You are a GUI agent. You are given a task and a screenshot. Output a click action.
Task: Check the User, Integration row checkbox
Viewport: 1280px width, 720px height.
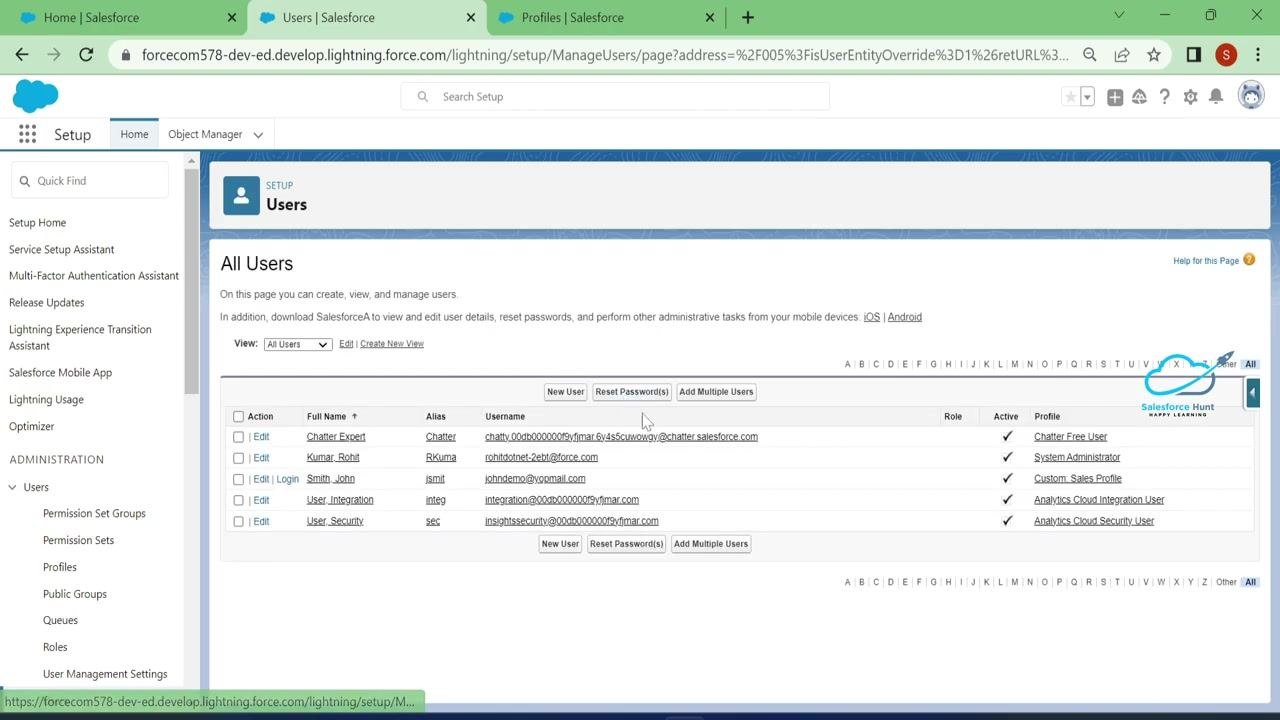(x=238, y=500)
